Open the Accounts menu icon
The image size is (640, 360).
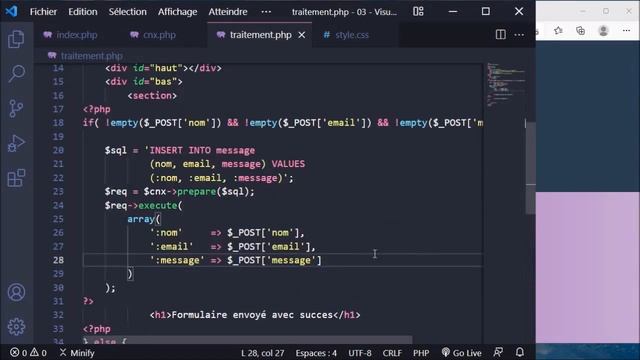tap(16, 292)
